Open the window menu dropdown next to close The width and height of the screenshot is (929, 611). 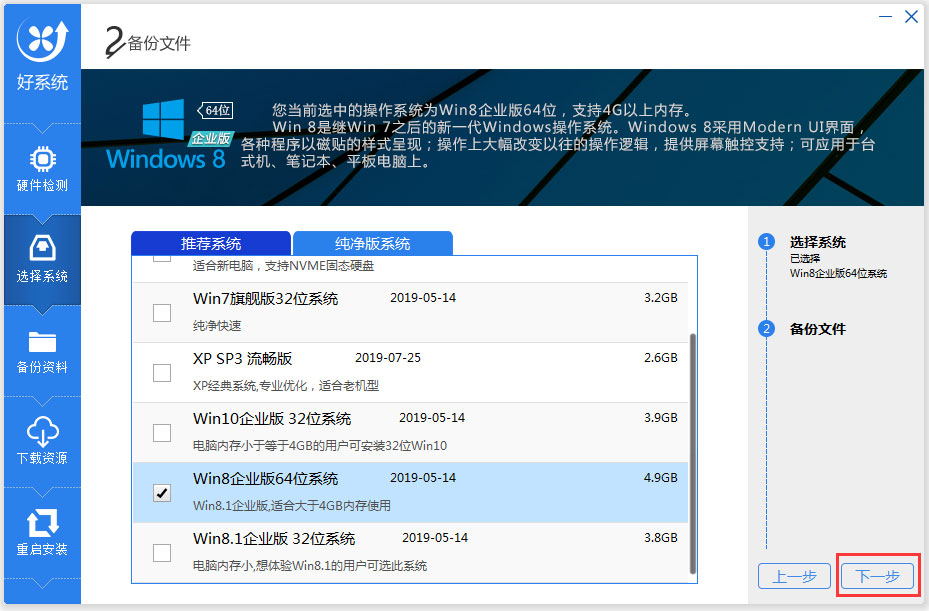pos(887,17)
